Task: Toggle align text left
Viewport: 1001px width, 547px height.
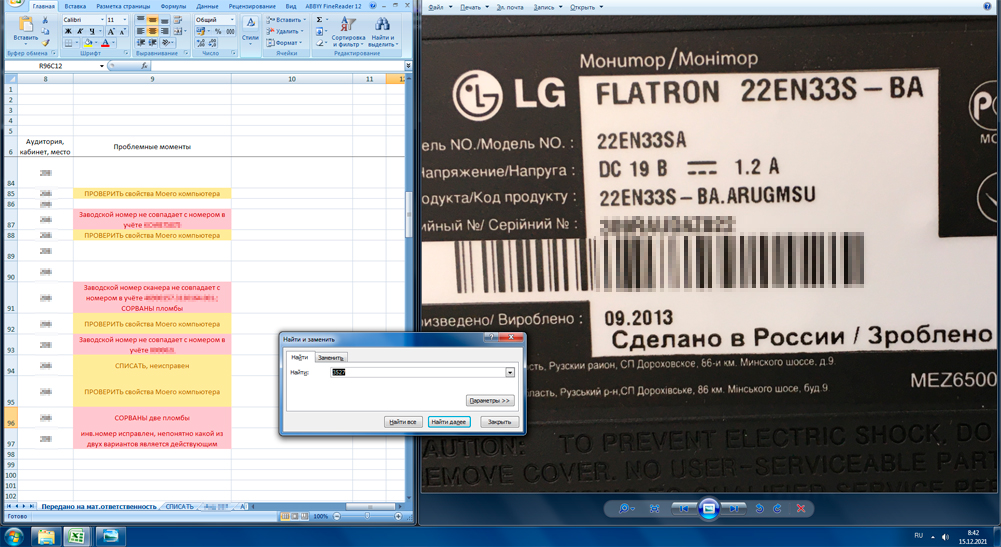Action: point(140,31)
